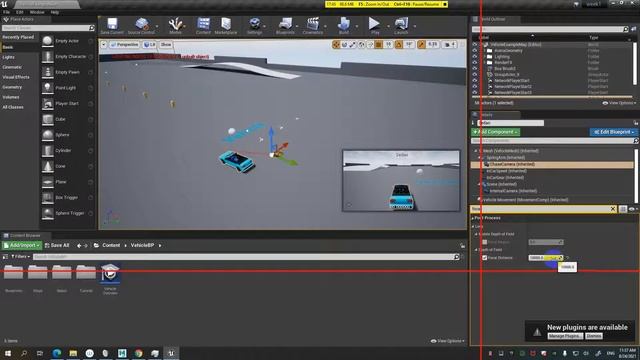Click the Save Current toolbar icon
The image size is (640, 360).
112,24
